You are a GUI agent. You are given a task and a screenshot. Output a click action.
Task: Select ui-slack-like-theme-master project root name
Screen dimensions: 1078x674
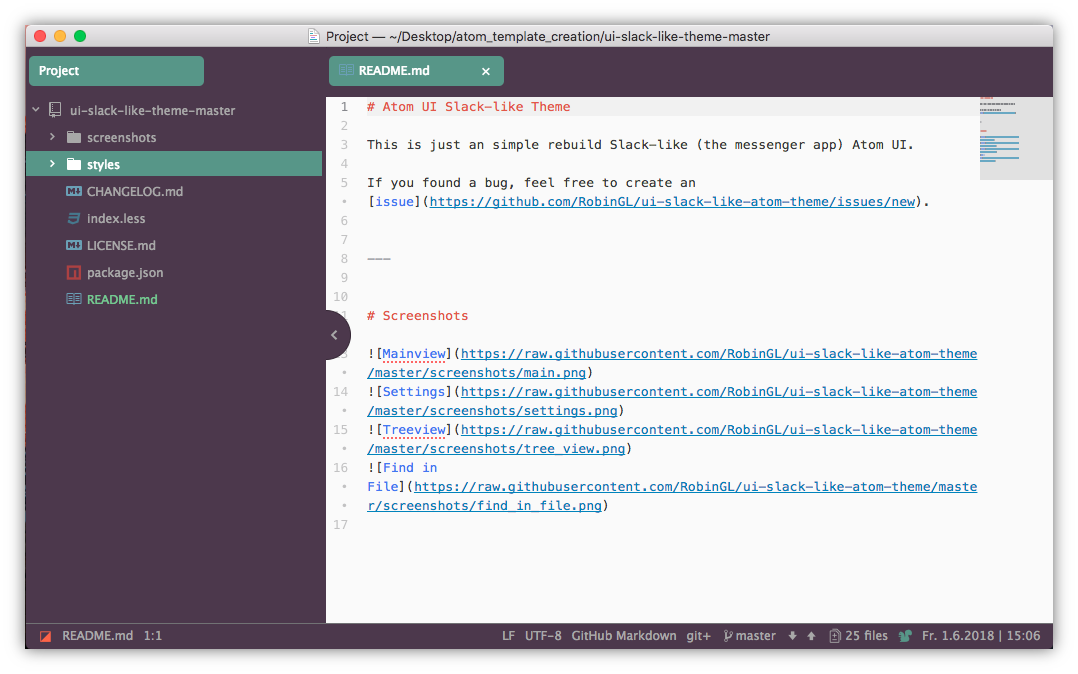pyautogui.click(x=153, y=110)
